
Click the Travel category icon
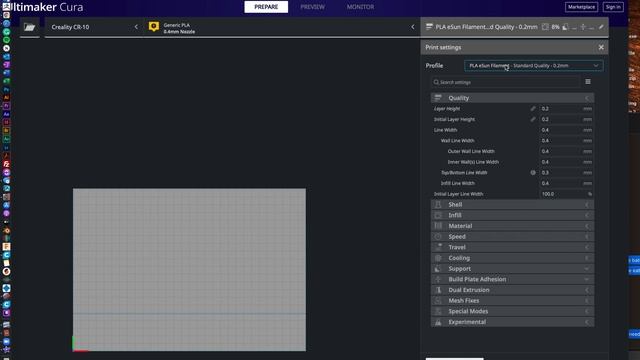pos(438,247)
